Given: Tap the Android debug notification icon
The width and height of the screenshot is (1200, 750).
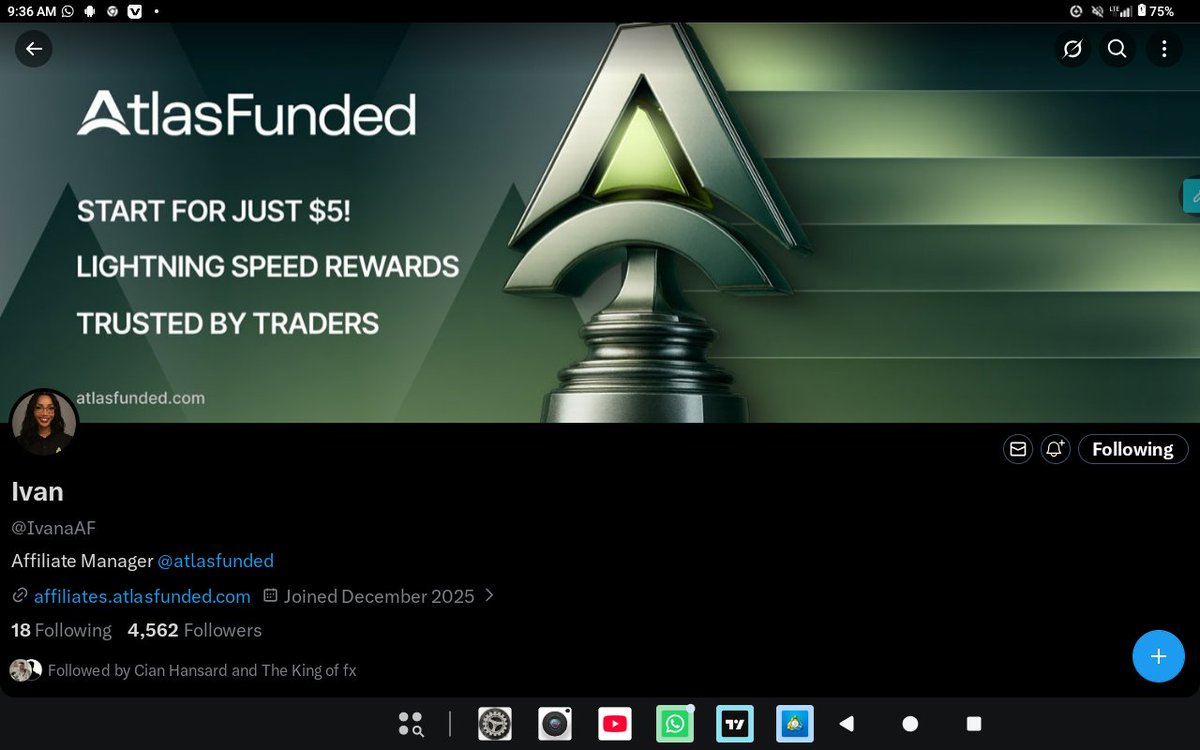Looking at the screenshot, I should [91, 11].
